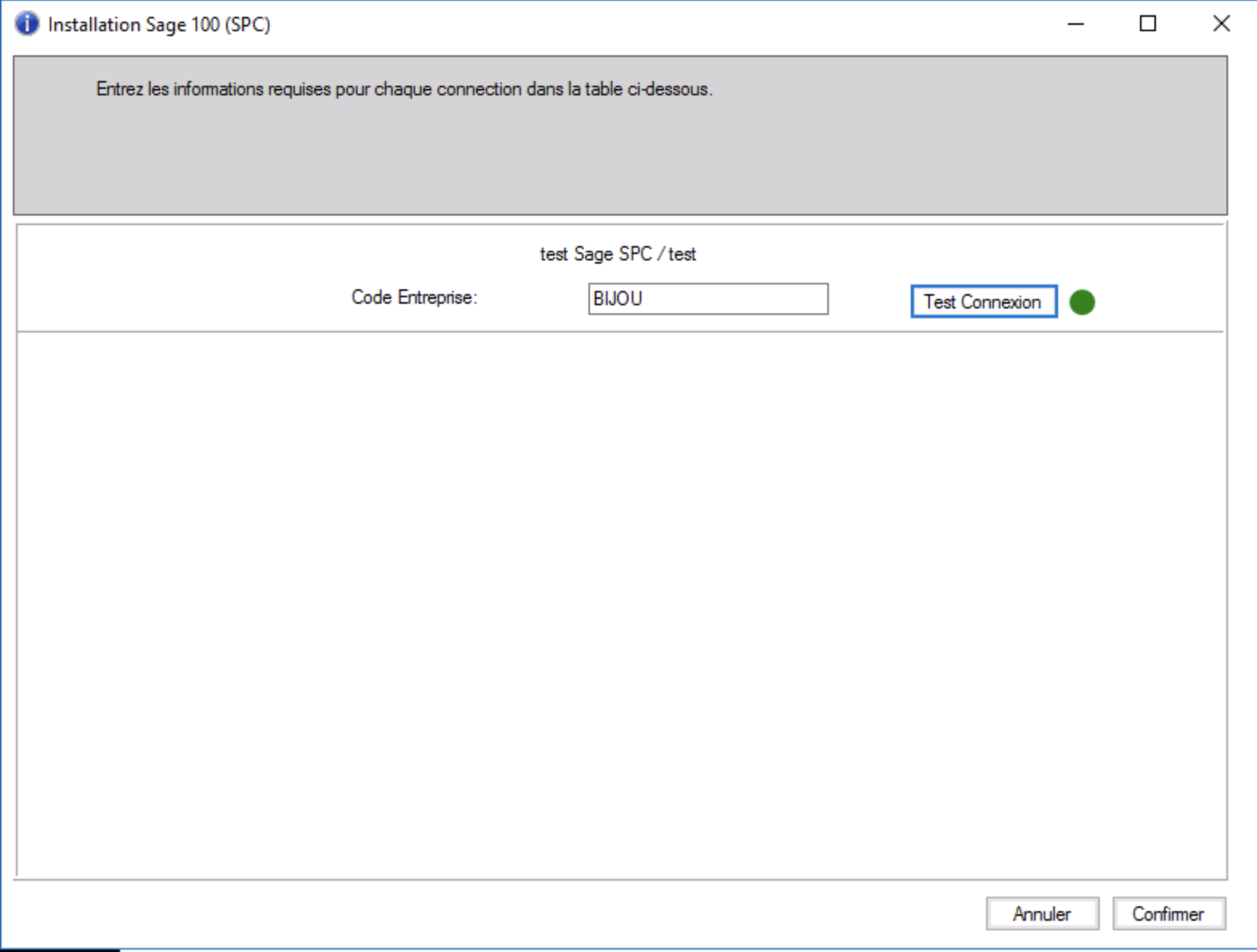
Task: Click the green connection status indicator
Action: coord(1082,302)
